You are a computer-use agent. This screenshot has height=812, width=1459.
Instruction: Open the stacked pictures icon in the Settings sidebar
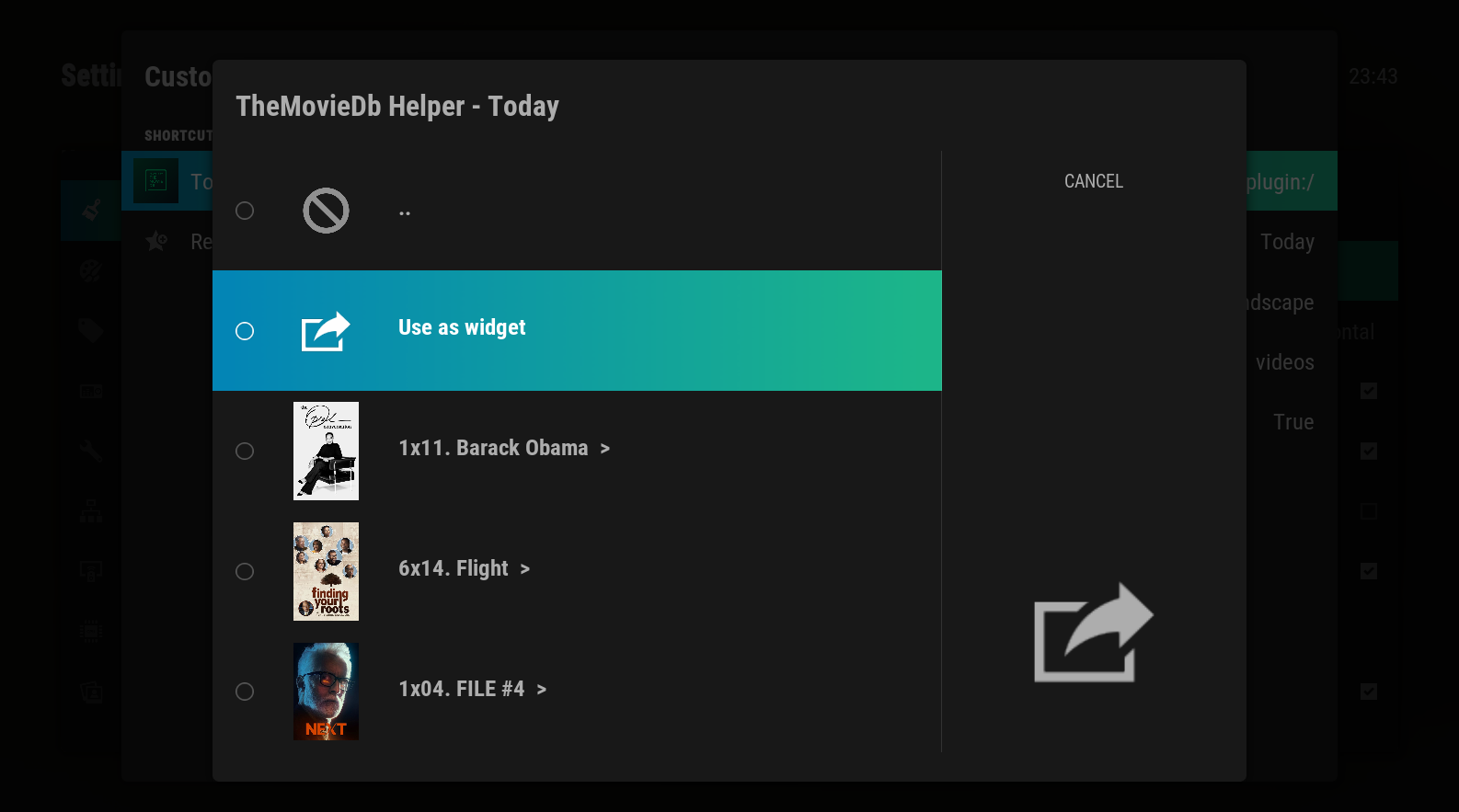point(91,692)
